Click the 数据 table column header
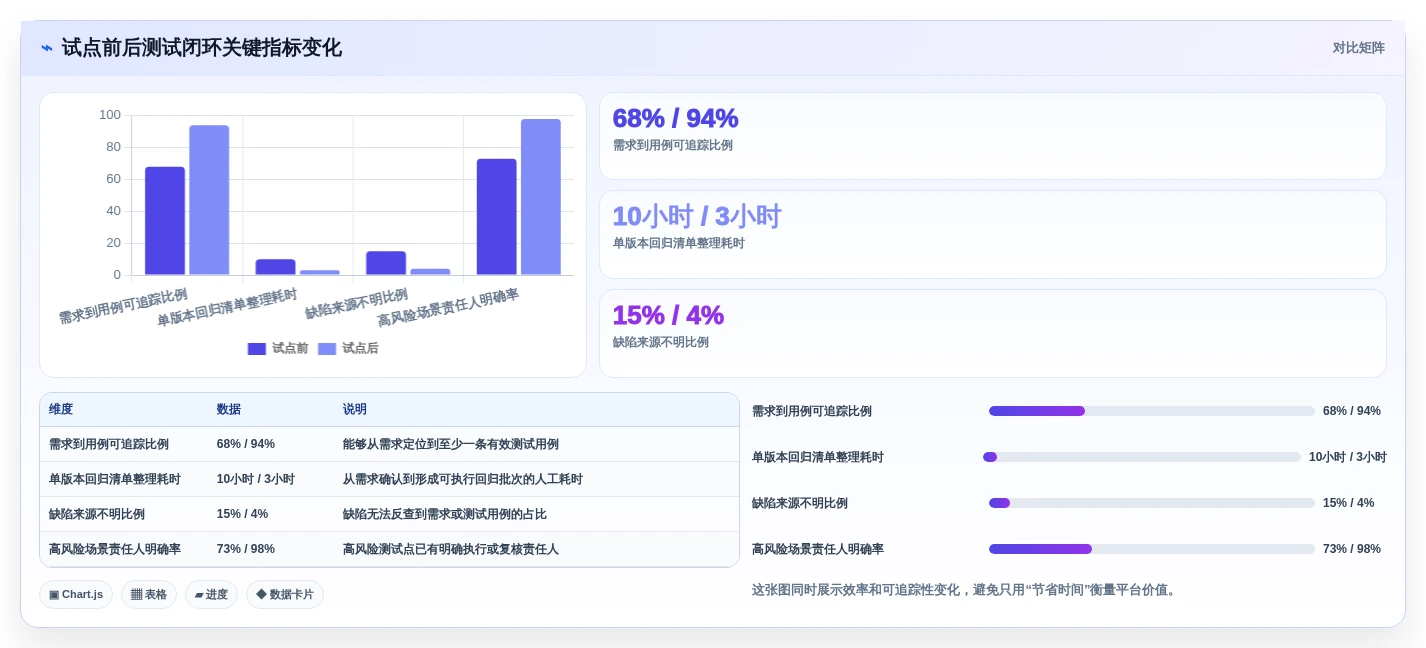Viewport: 1426px width, 648px height. pos(229,410)
